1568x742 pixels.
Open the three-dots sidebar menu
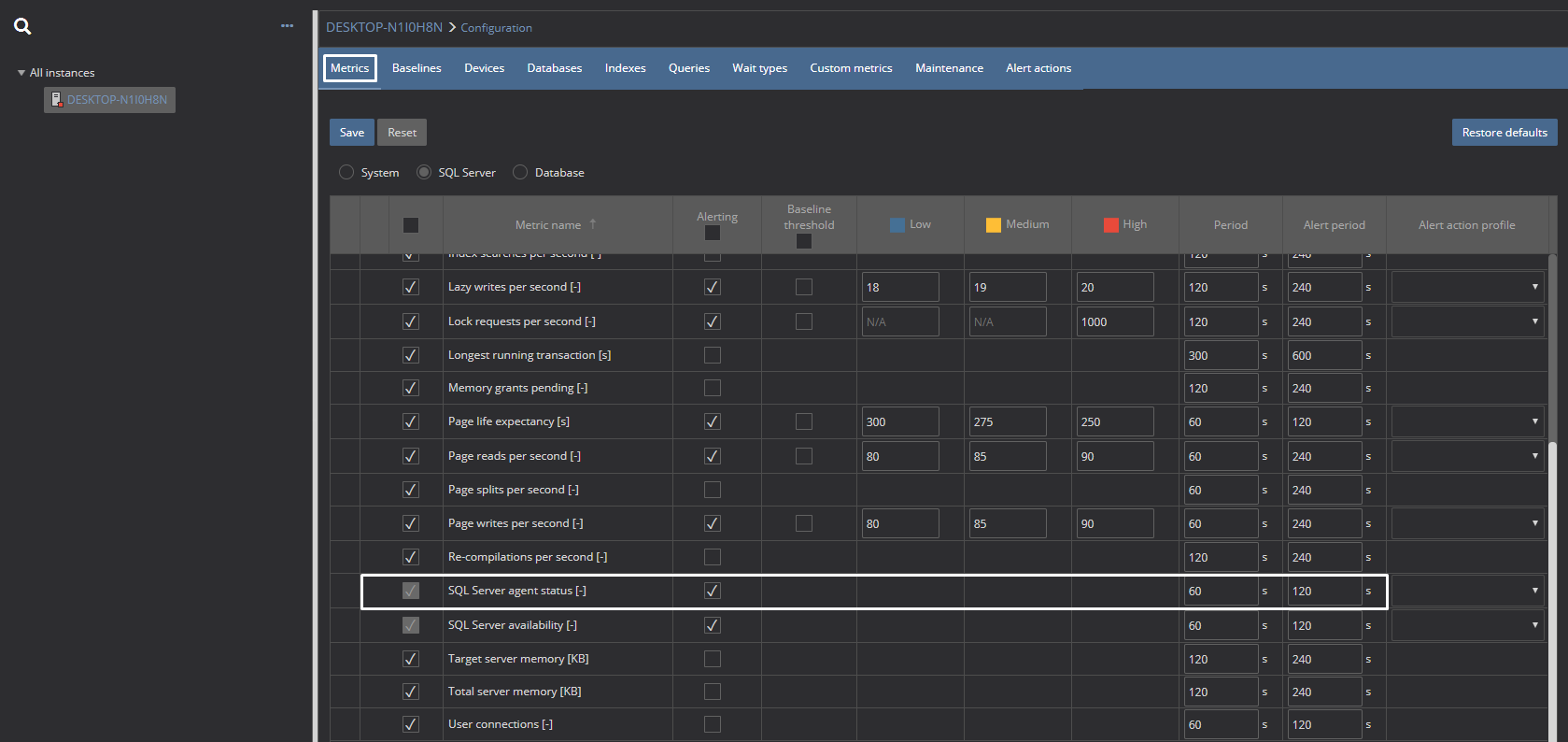point(287,26)
